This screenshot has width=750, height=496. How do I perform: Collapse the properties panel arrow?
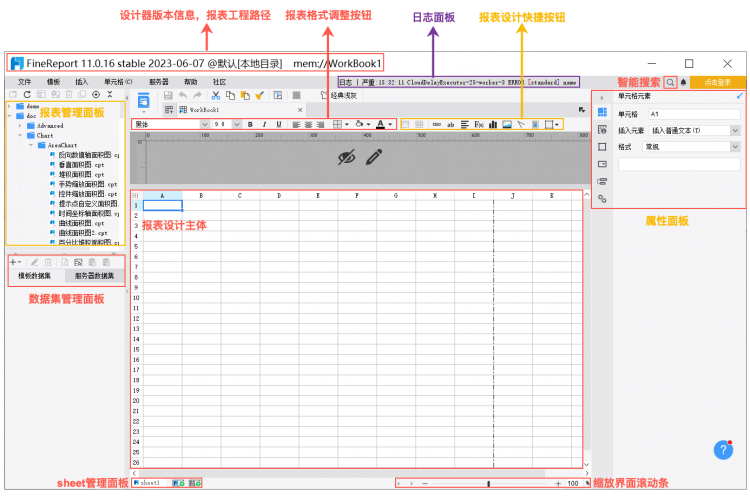(602, 98)
